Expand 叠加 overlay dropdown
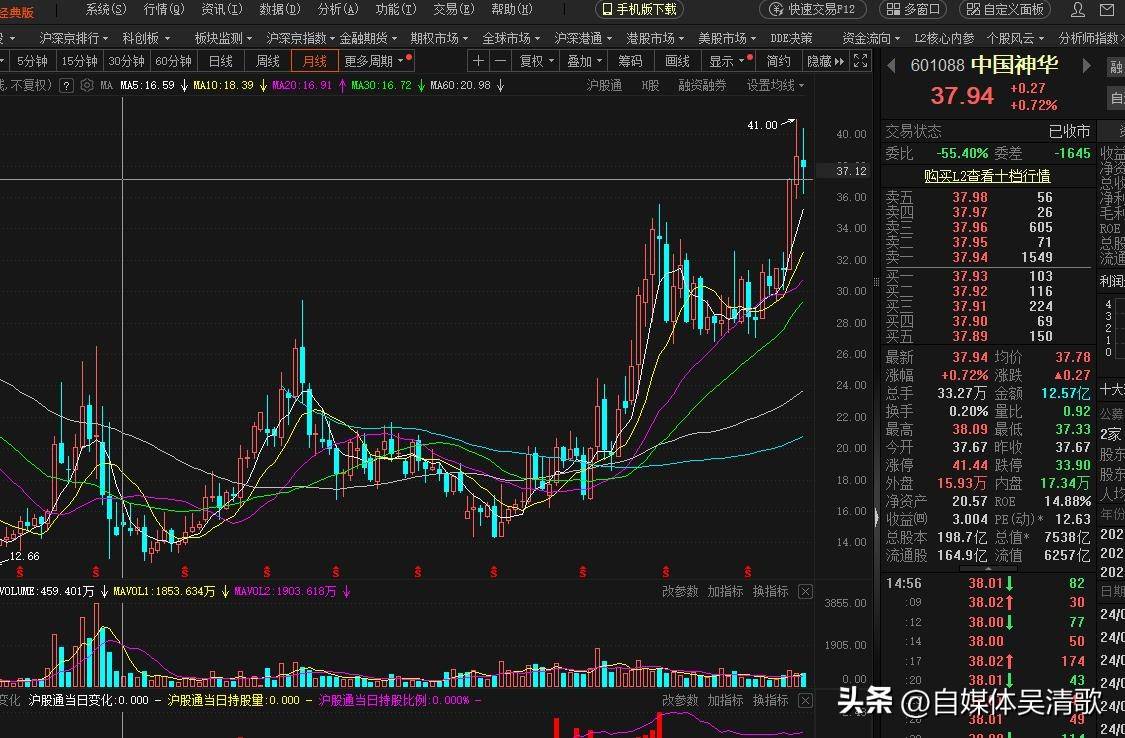Image resolution: width=1125 pixels, height=738 pixels. [584, 61]
